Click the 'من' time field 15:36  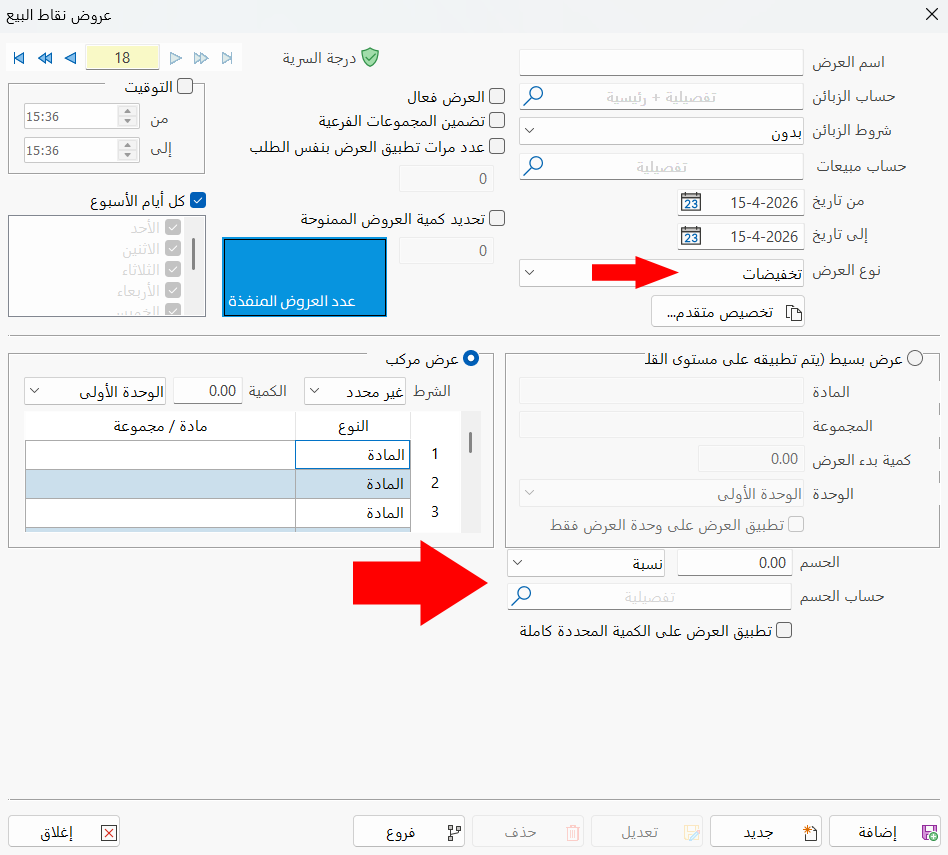click(x=71, y=117)
